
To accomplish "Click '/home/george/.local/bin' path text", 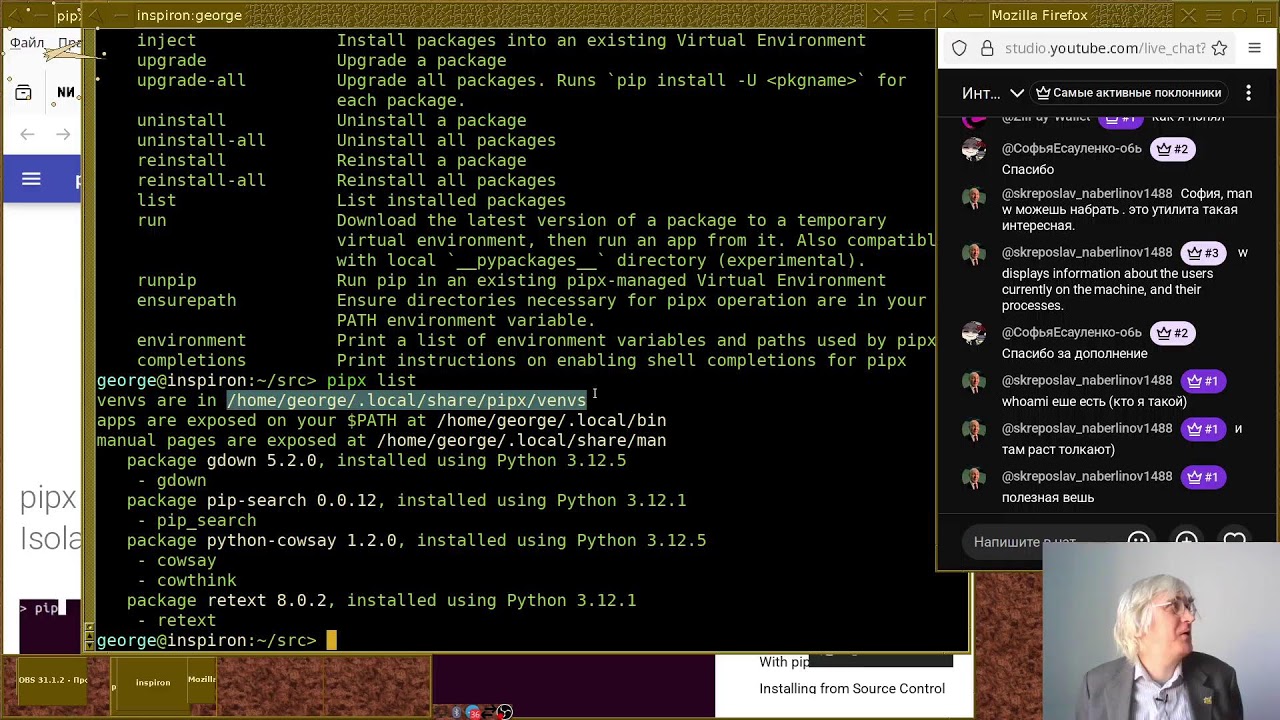I will tap(551, 420).
